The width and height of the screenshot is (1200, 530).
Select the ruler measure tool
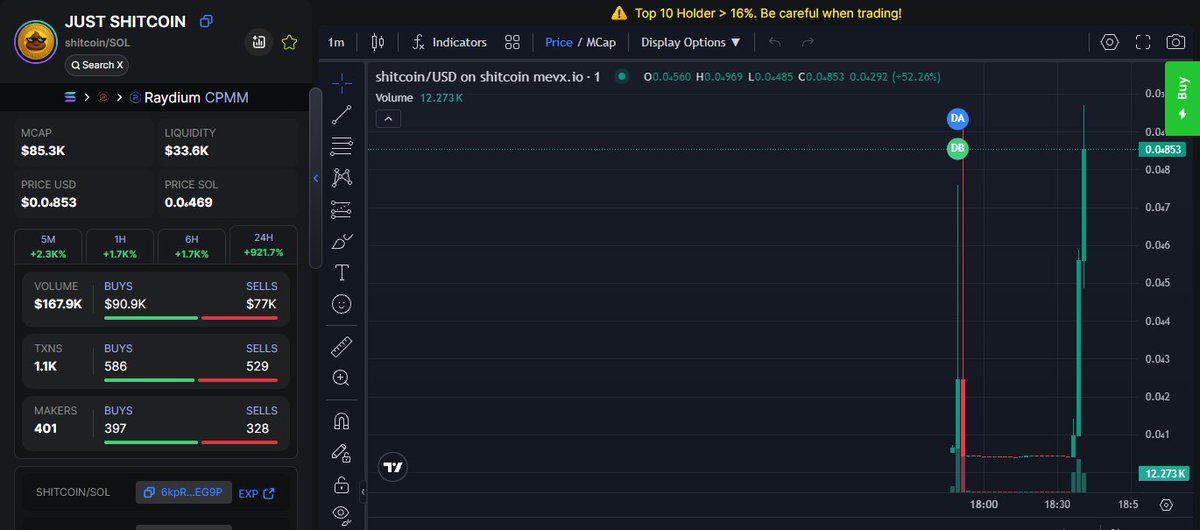tap(342, 346)
